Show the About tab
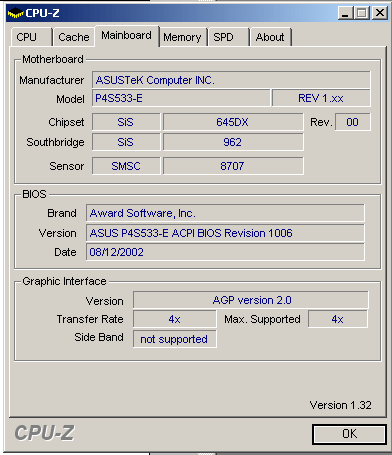 [x=271, y=37]
